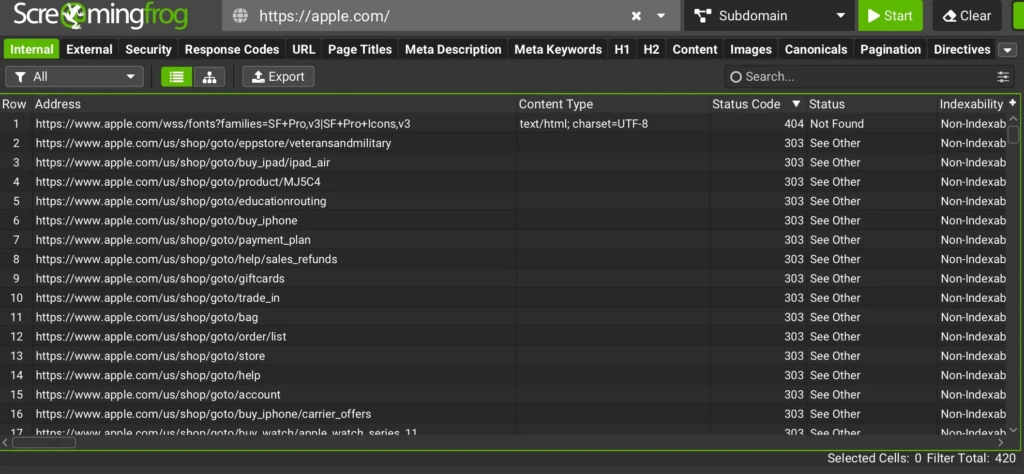Switch to tree site structure view

pyautogui.click(x=209, y=76)
